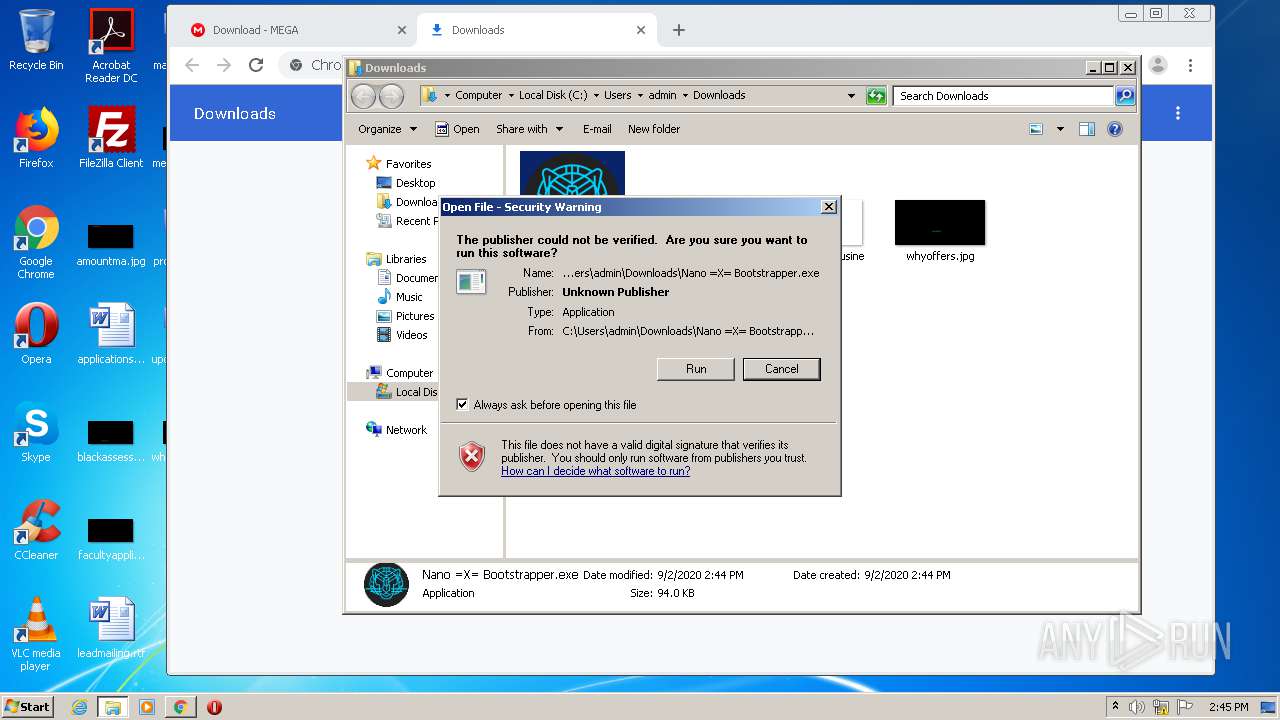Open media player taskbar icon

coord(146,707)
